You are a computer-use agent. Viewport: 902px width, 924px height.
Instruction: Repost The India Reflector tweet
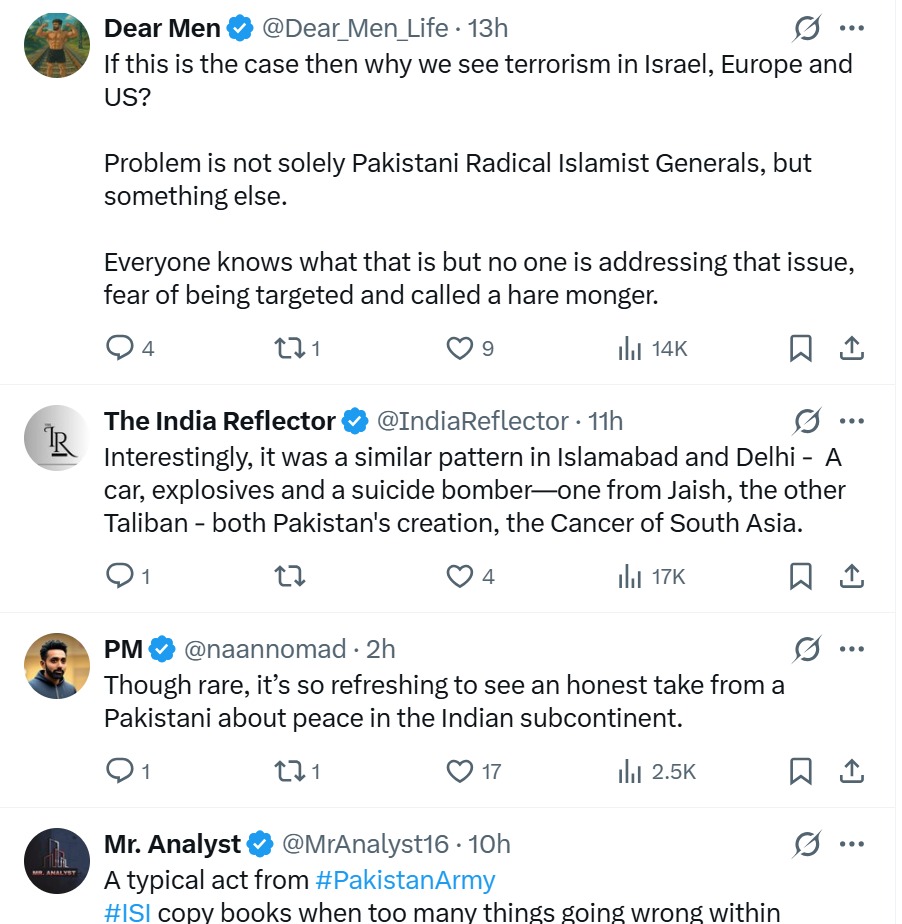pyautogui.click(x=288, y=576)
